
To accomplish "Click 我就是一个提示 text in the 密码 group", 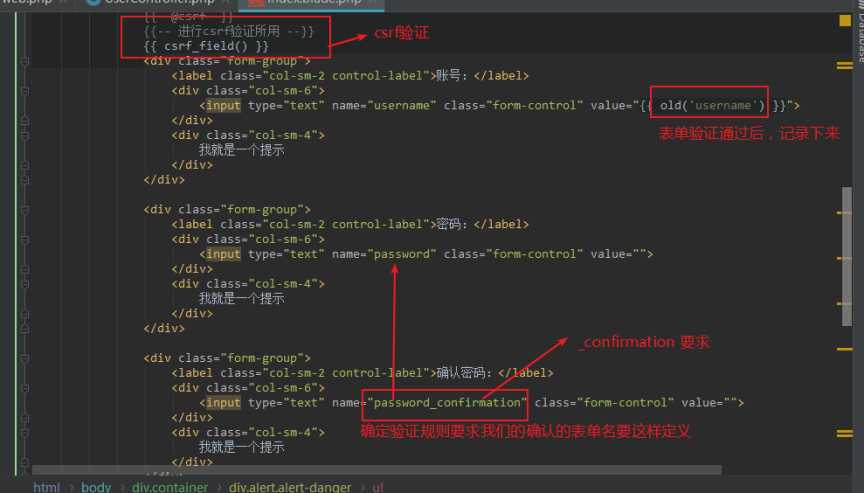I will click(241, 299).
